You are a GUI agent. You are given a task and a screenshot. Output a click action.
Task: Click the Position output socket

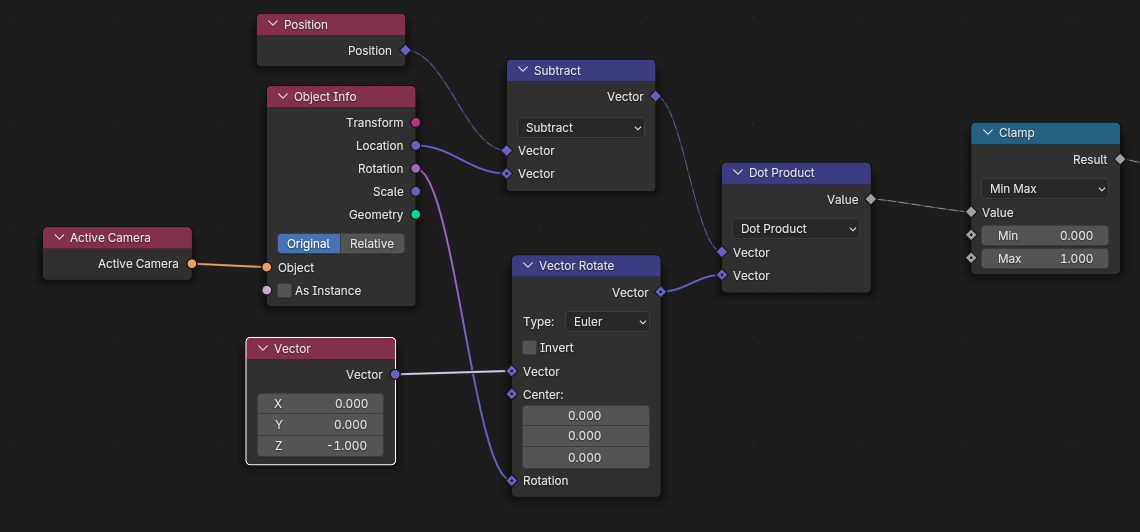[405, 50]
